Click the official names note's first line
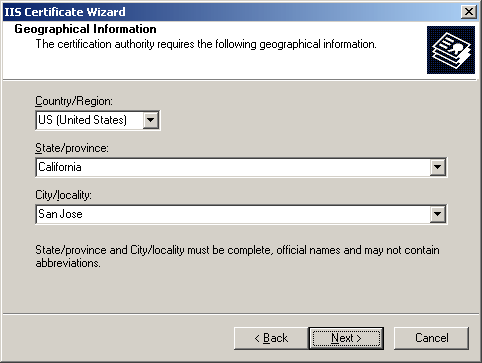The width and height of the screenshot is (482, 363). (237, 250)
